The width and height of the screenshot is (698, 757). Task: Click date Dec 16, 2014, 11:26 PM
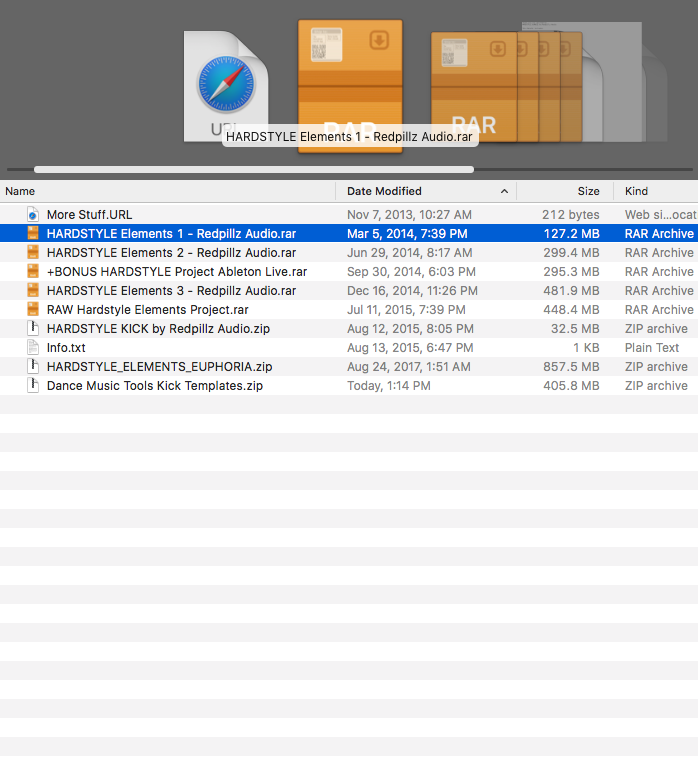(x=412, y=291)
